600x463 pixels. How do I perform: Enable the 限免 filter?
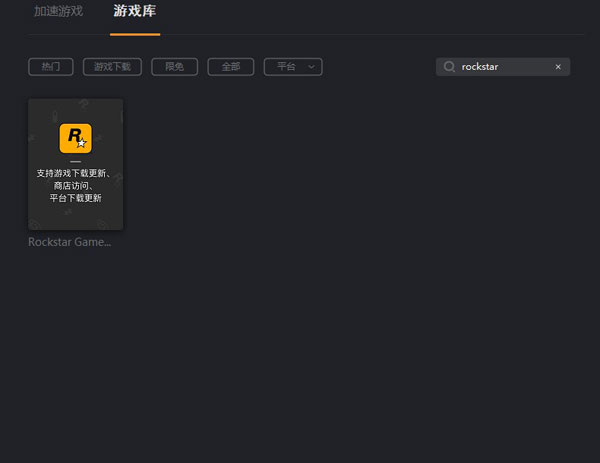pos(174,67)
